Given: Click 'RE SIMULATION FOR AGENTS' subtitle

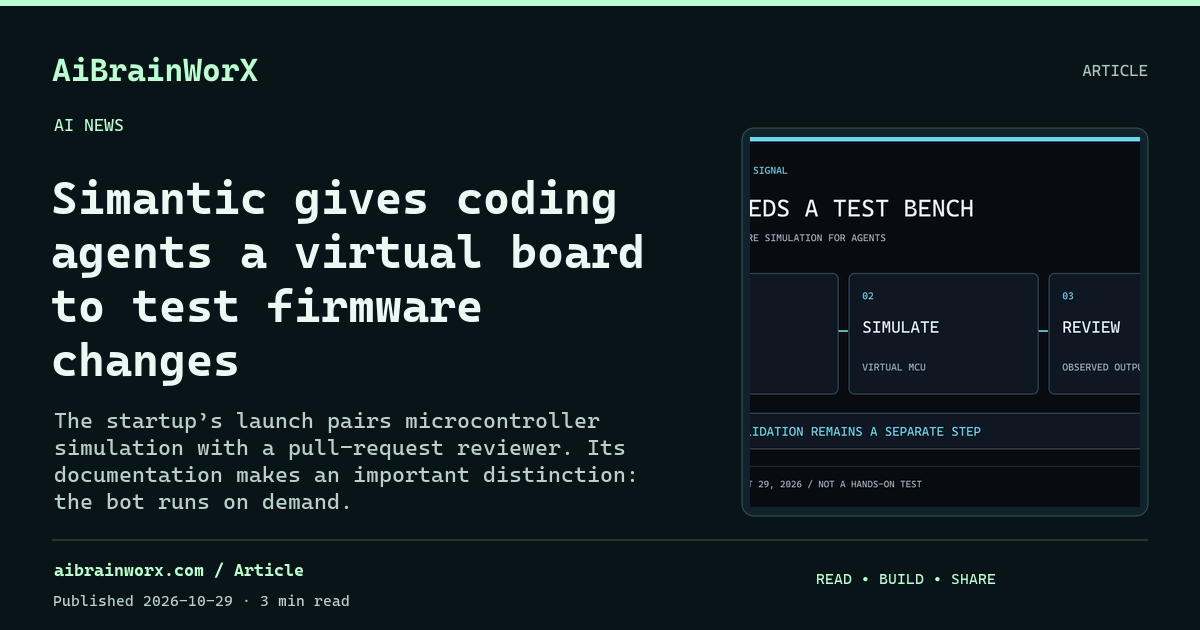Looking at the screenshot, I should (x=818, y=238).
